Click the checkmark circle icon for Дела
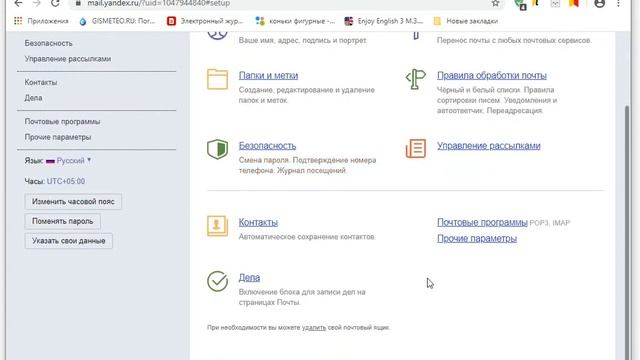Viewport: 640px width, 360px height. [x=217, y=281]
